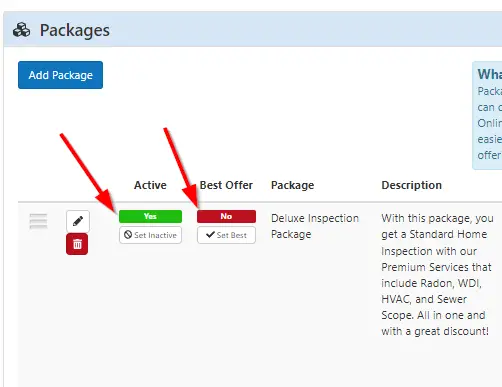Click the Active column header
The height and width of the screenshot is (387, 502).
(x=150, y=185)
